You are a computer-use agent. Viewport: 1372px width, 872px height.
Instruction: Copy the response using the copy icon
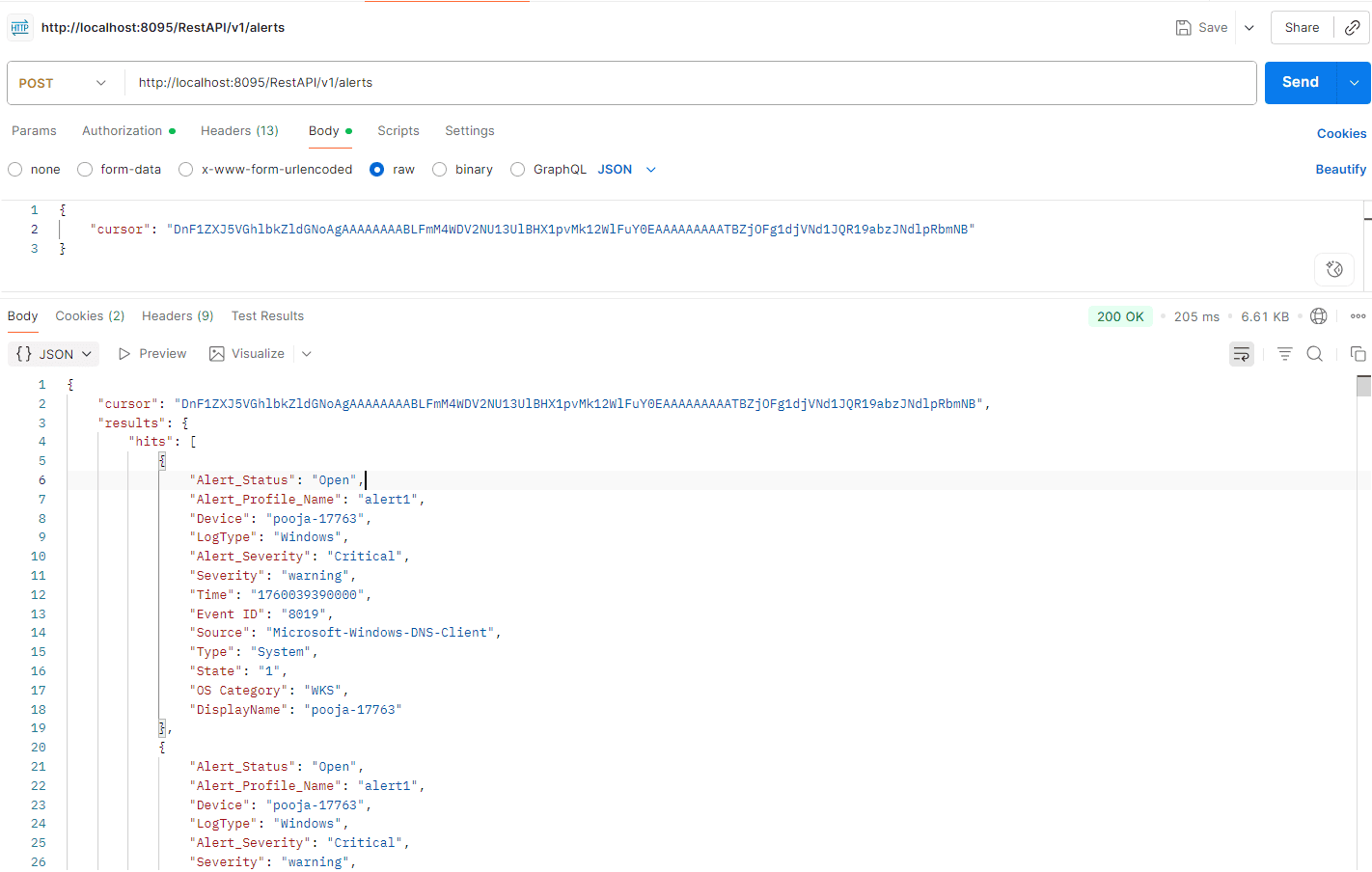tap(1358, 353)
